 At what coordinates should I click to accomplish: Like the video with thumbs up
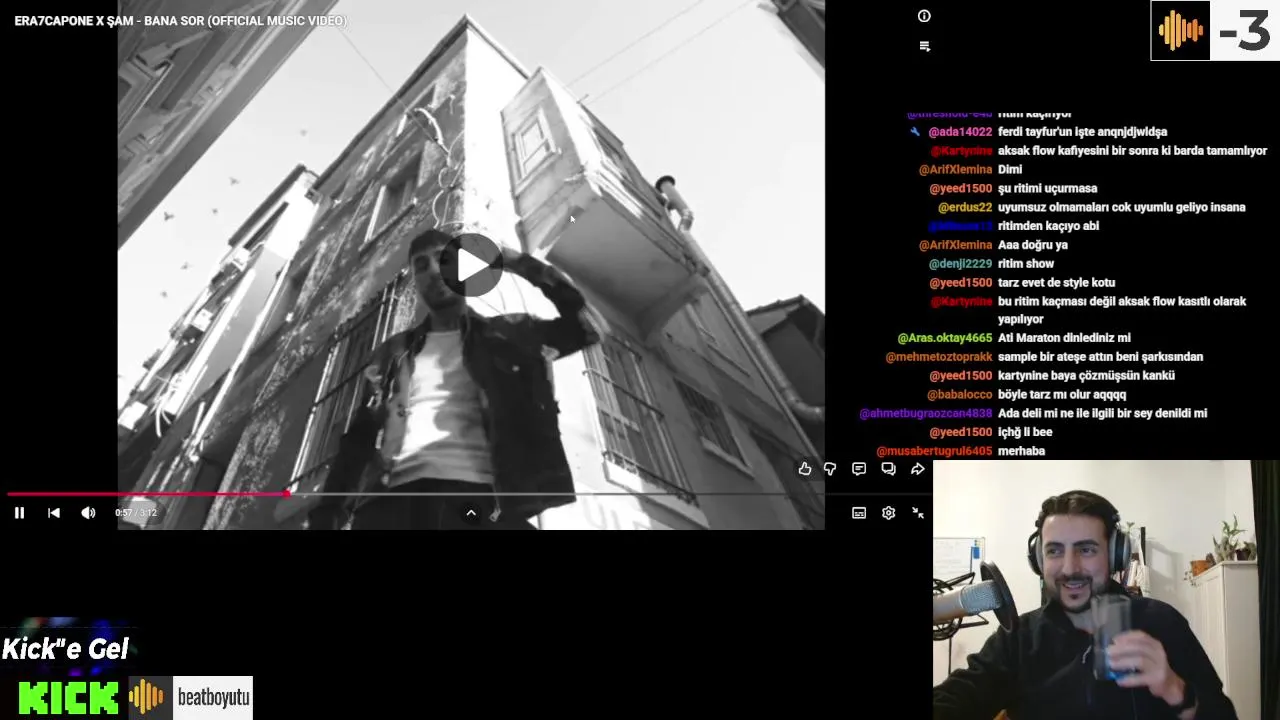pyautogui.click(x=805, y=469)
